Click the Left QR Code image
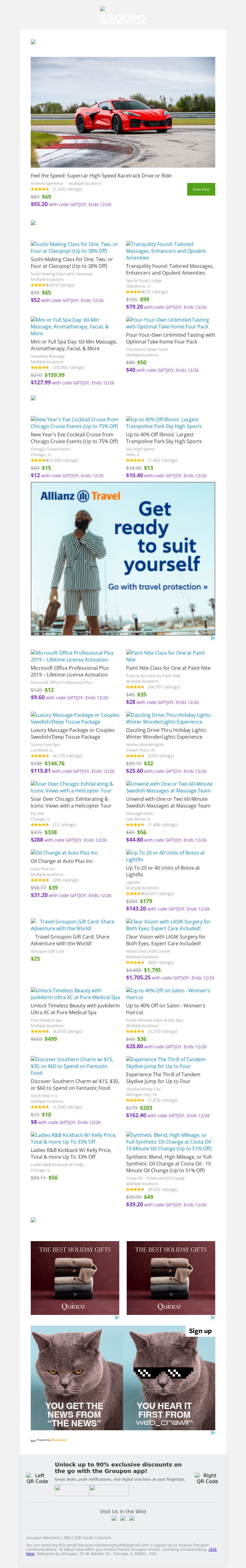246x1568 pixels. click(x=37, y=1478)
